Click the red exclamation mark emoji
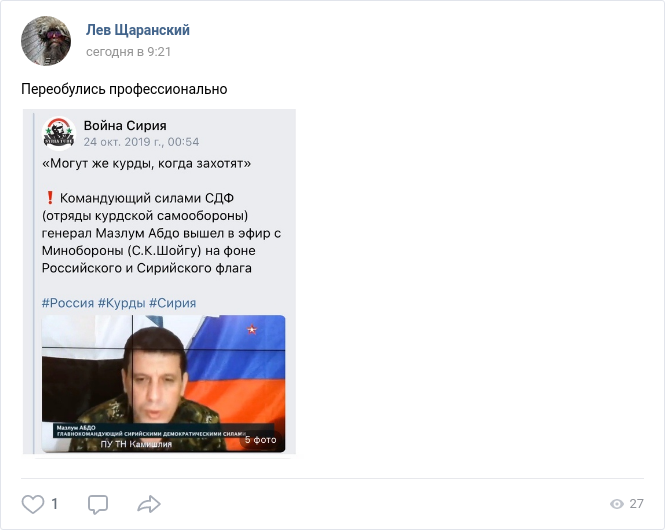 pos(50,198)
